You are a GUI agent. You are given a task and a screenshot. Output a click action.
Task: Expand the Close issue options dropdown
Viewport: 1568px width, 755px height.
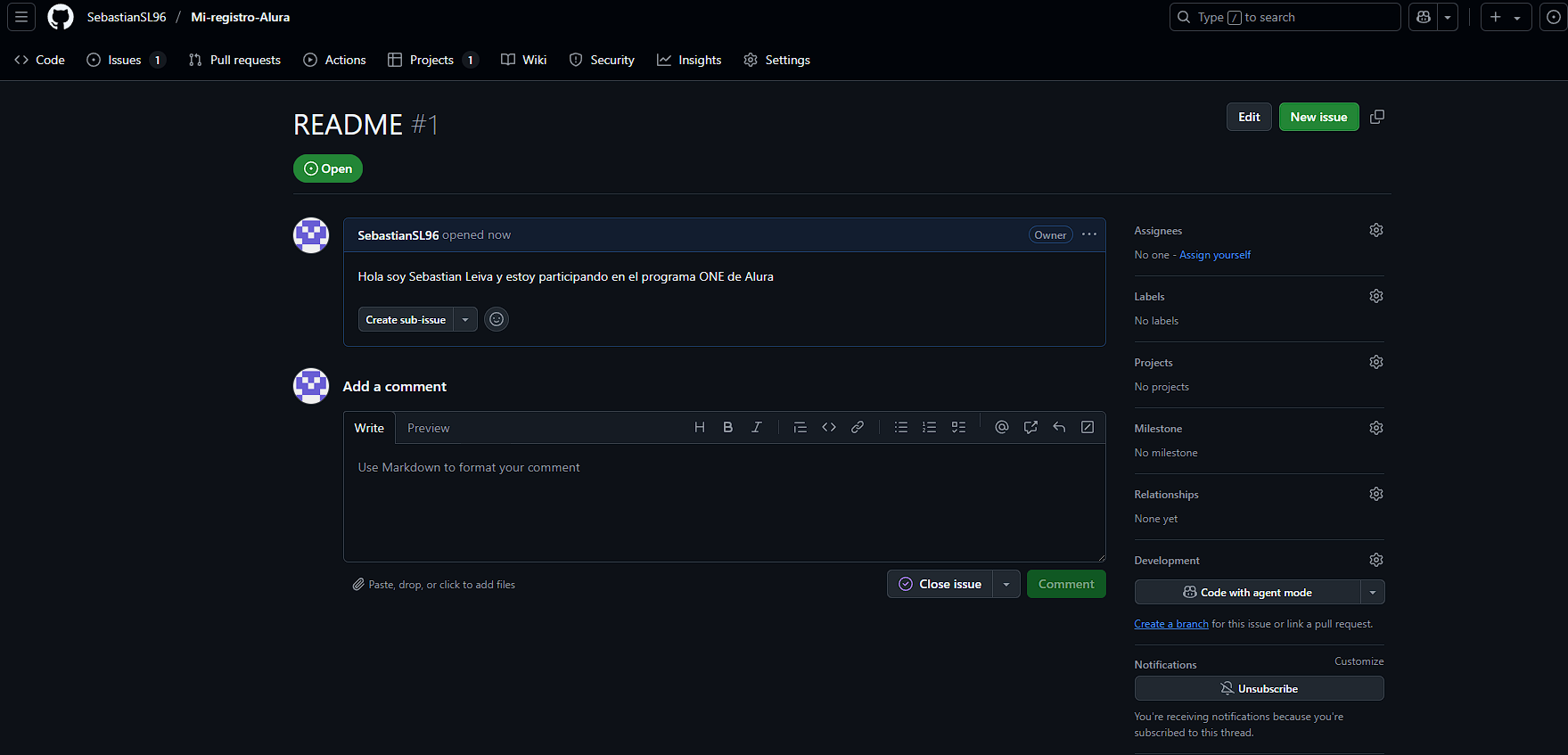1006,584
